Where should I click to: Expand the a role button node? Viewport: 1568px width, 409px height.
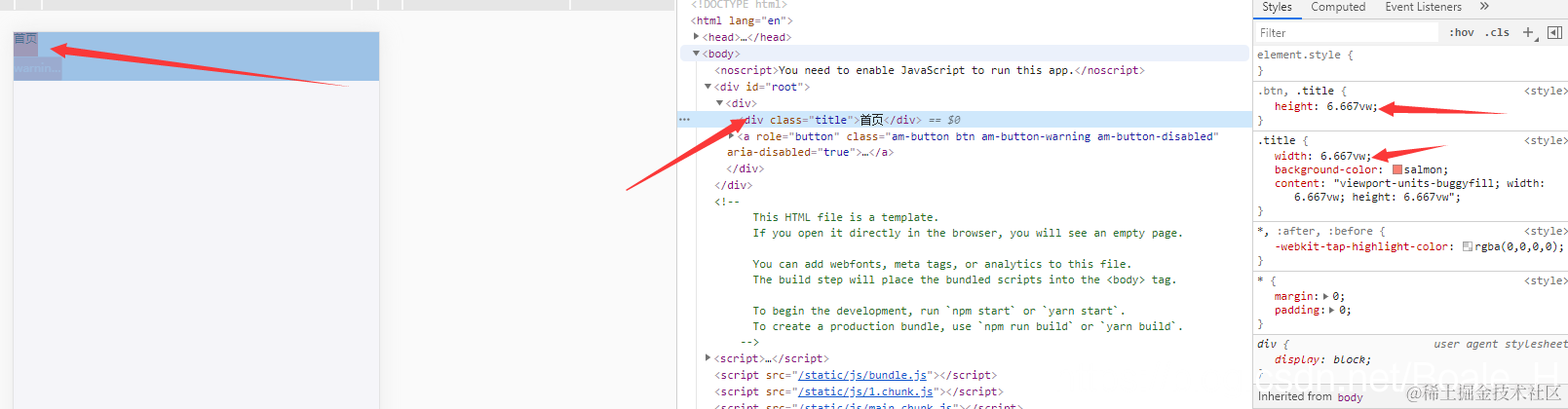732,136
